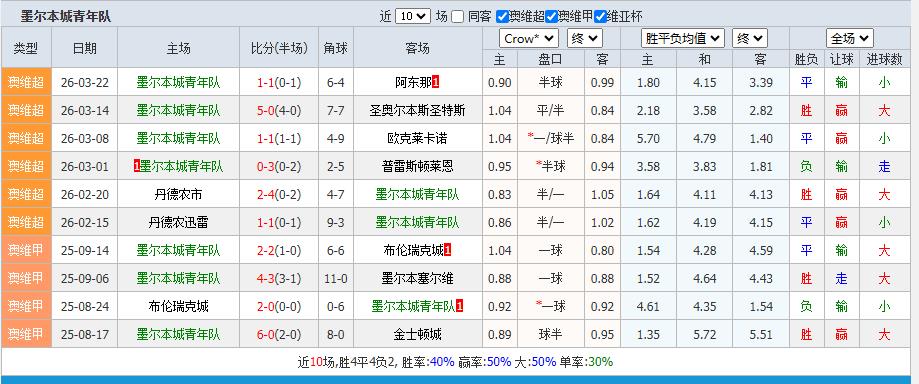Click score 5-0(4-0)
Image resolution: width=919 pixels, height=384 pixels.
click(x=278, y=111)
